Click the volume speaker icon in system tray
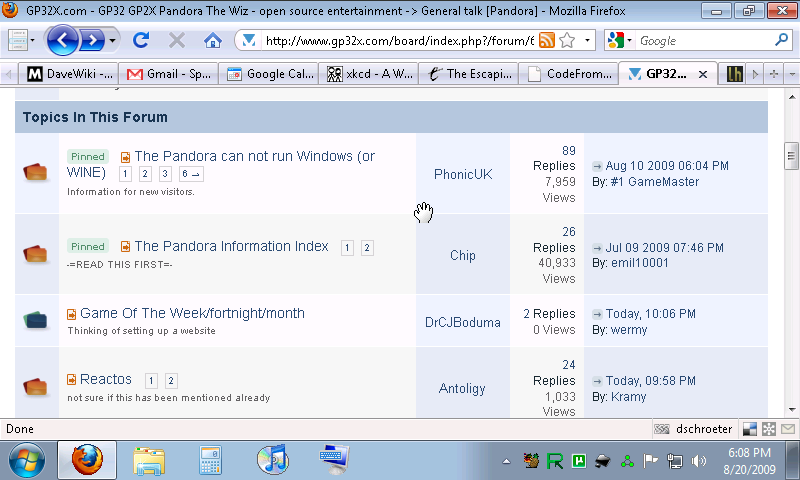The image size is (800, 480). pos(699,461)
